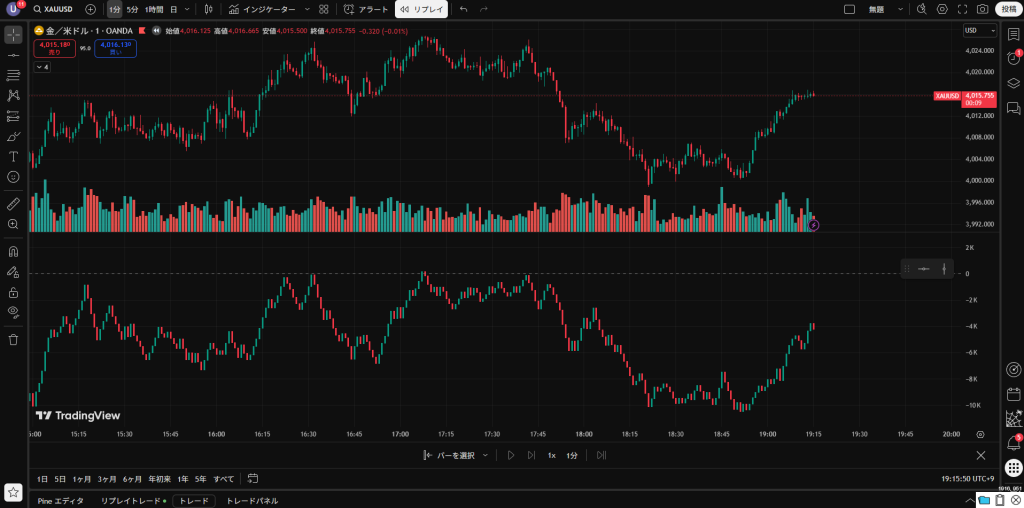Select the Measure ruler tool

(13, 204)
